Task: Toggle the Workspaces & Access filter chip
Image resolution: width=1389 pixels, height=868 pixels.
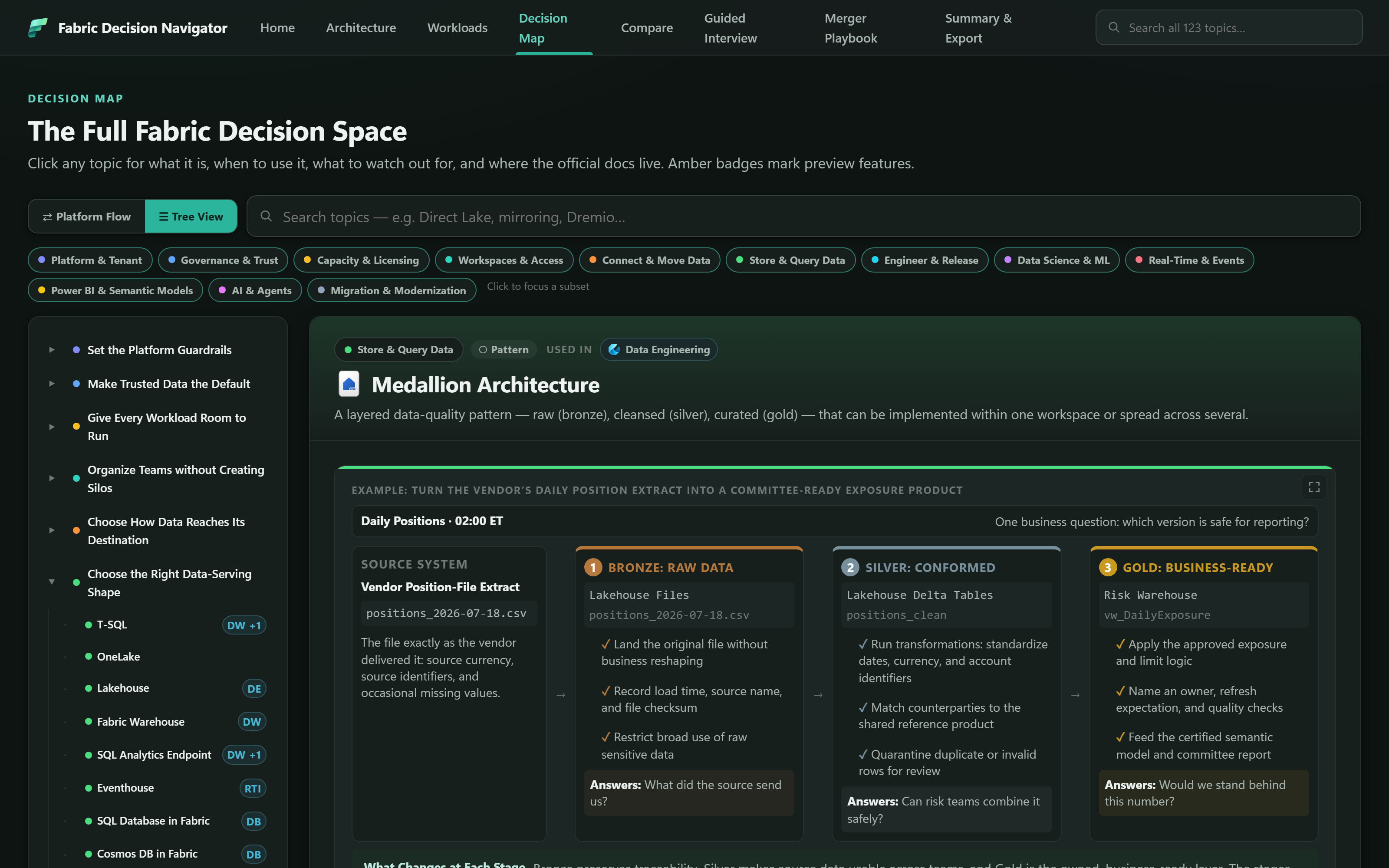Action: [504, 260]
